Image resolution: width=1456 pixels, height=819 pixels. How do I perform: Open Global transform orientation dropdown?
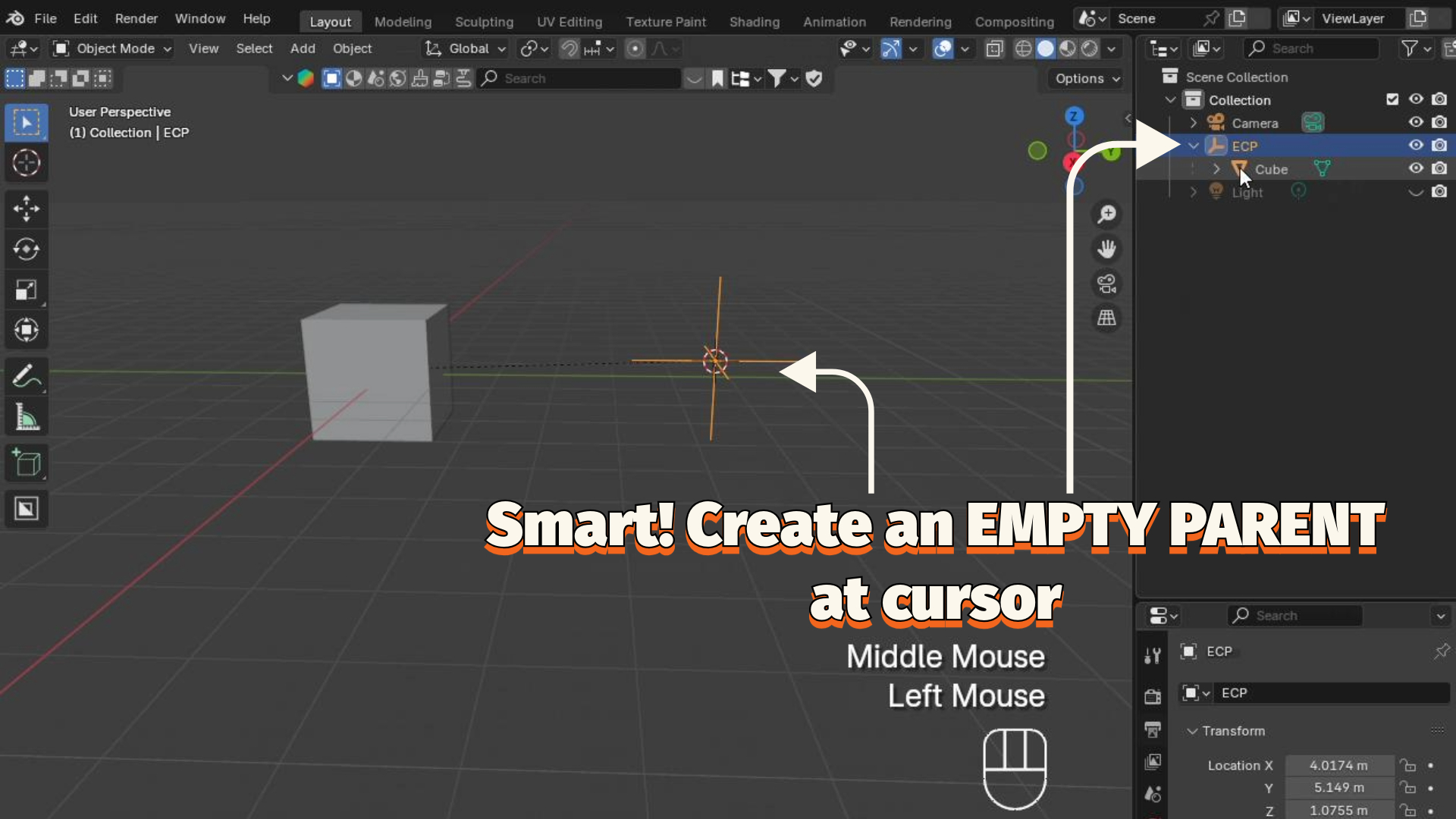(466, 49)
